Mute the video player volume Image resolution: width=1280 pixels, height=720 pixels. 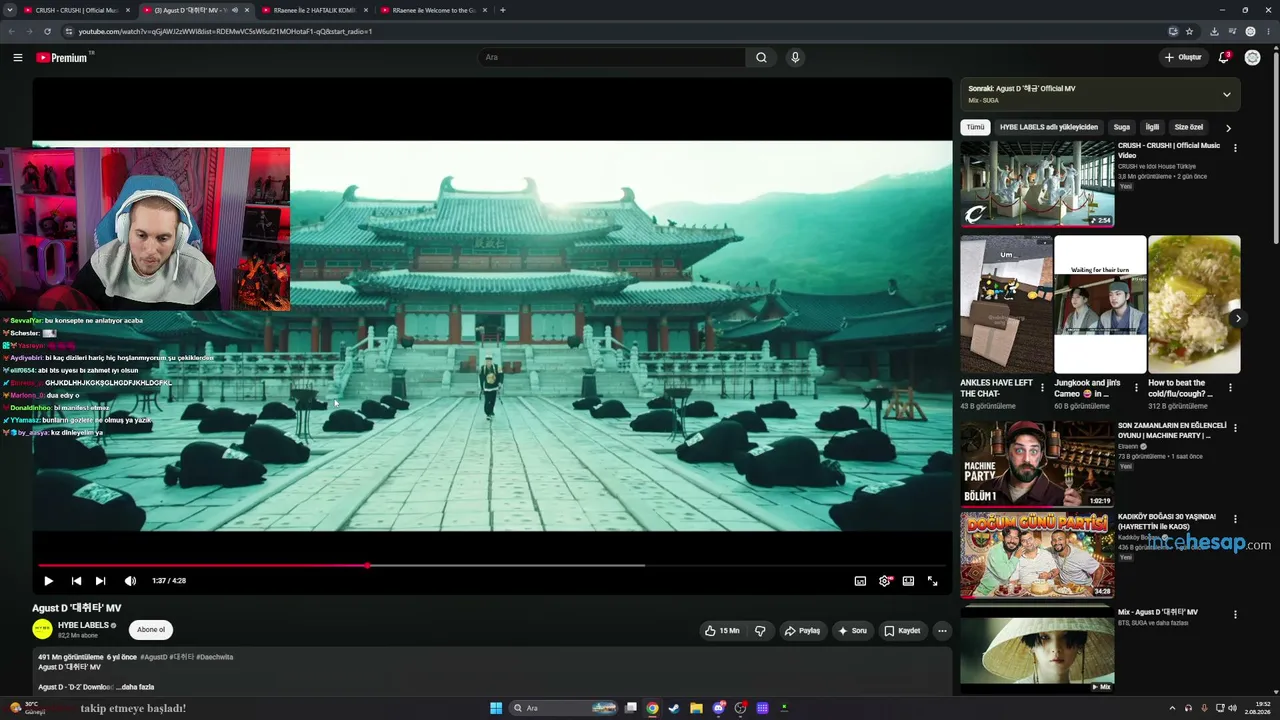(130, 581)
